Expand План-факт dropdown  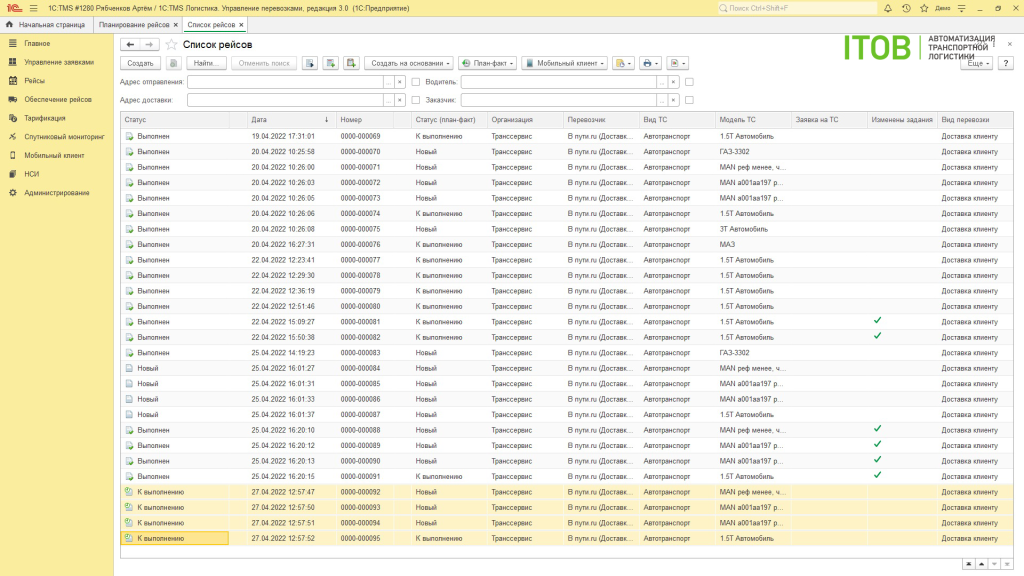[487, 63]
